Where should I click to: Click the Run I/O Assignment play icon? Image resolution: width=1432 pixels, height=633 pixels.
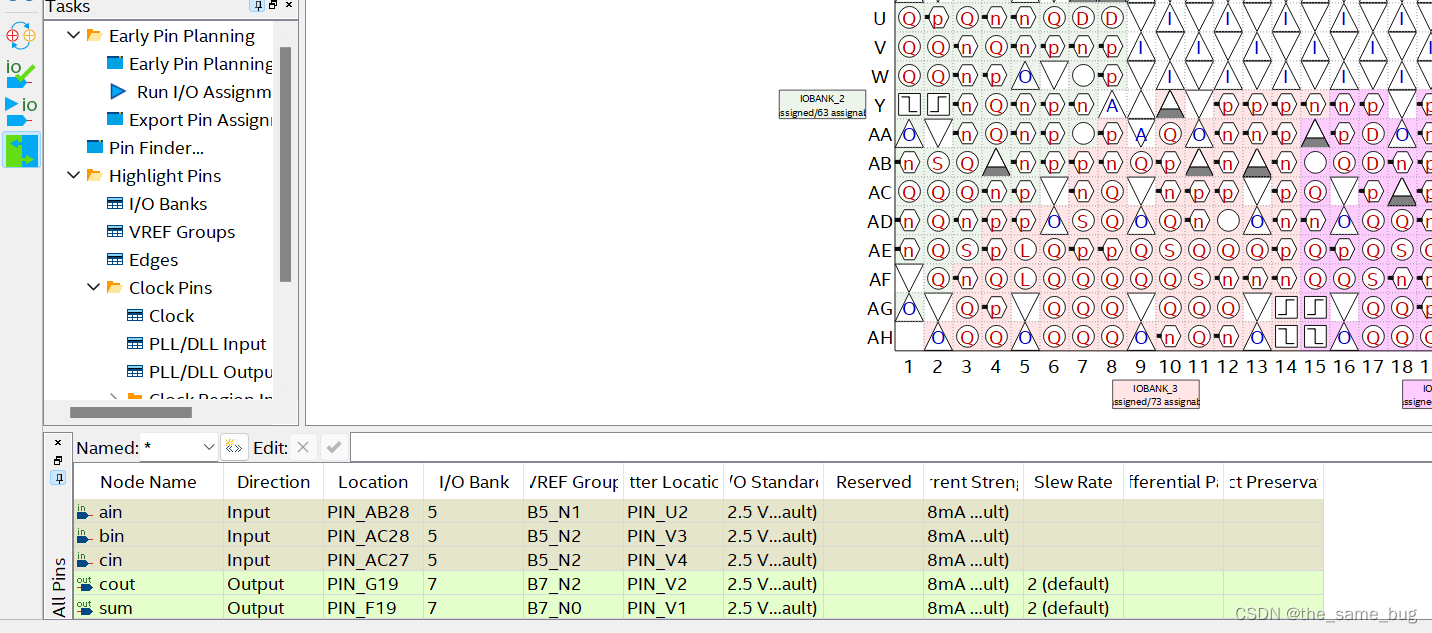pyautogui.click(x=118, y=91)
